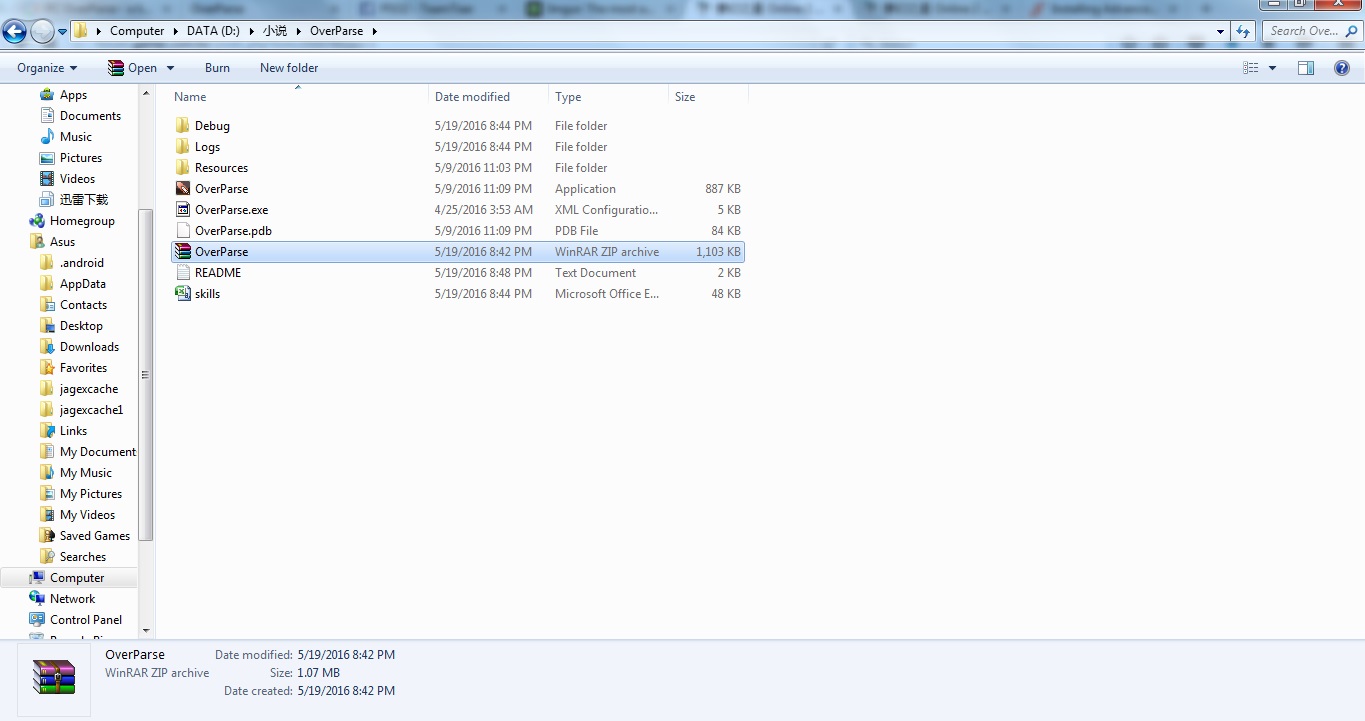The width and height of the screenshot is (1365, 721).
Task: Click the skills Excel file icon
Action: 182,294
